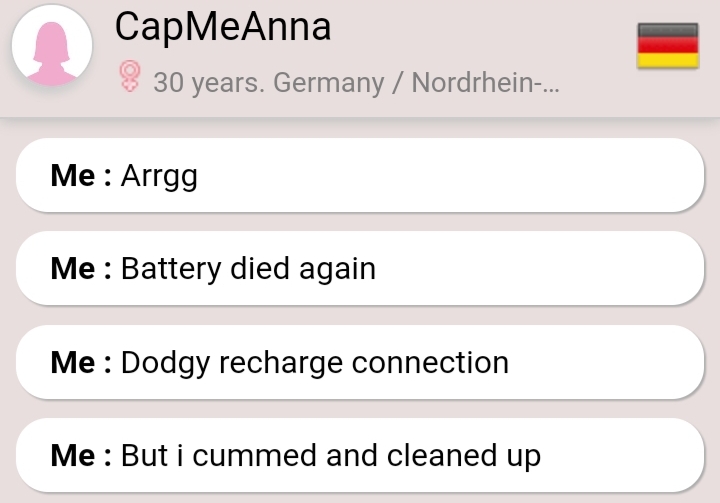Click the pink female gender symbol
720x503 pixels.
[130, 78]
